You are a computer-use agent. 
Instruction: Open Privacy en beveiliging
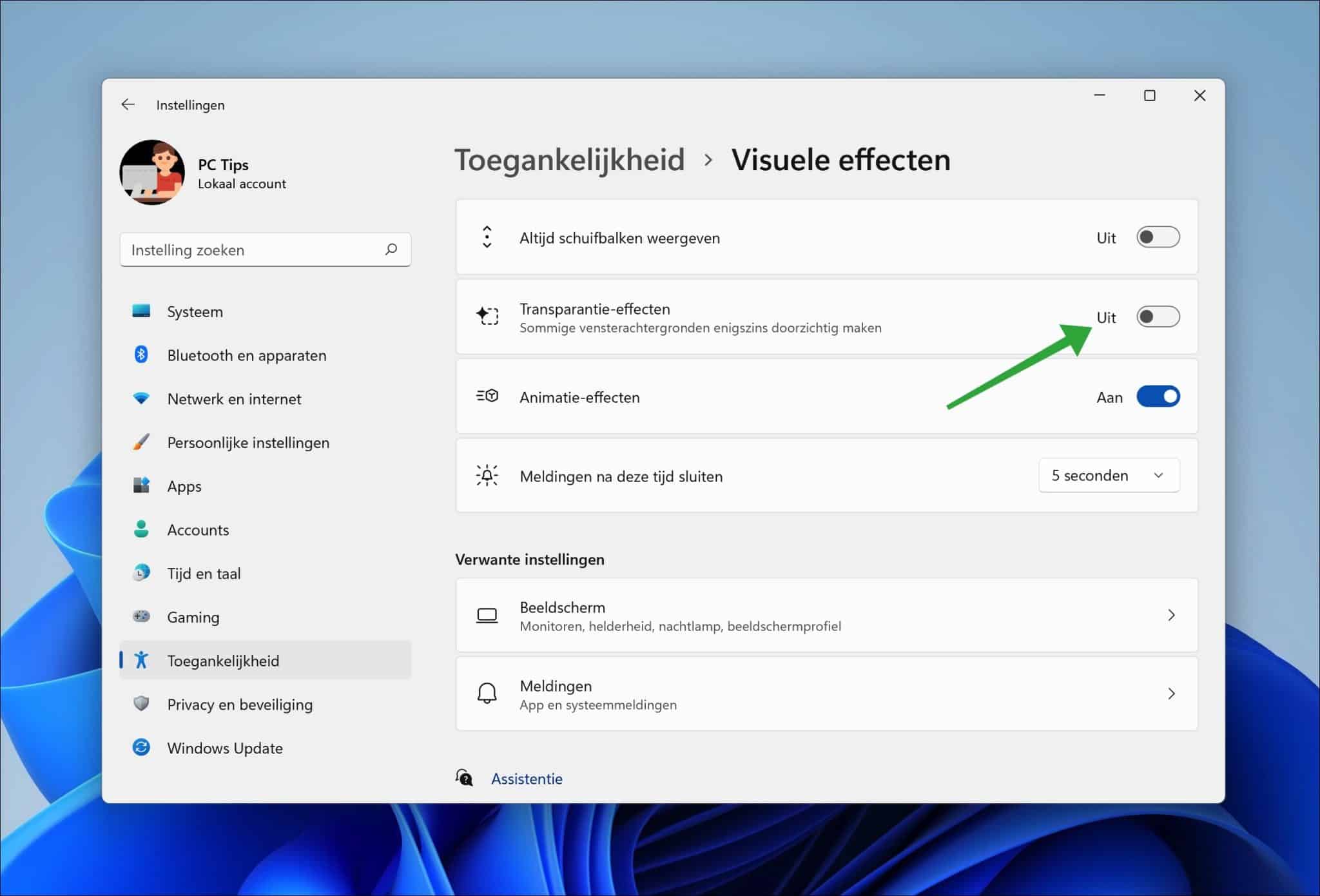click(240, 704)
